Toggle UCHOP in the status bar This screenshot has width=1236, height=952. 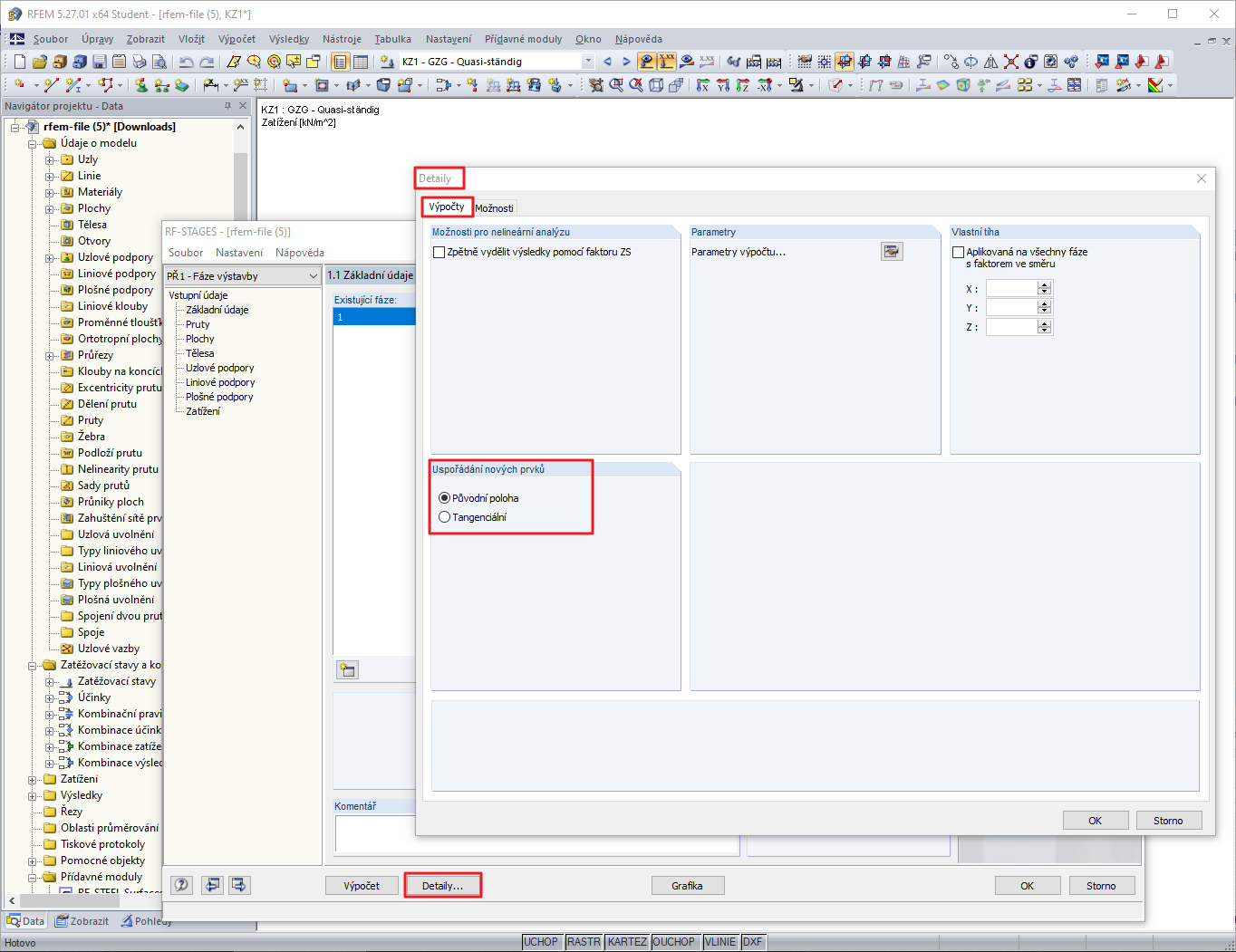541,942
